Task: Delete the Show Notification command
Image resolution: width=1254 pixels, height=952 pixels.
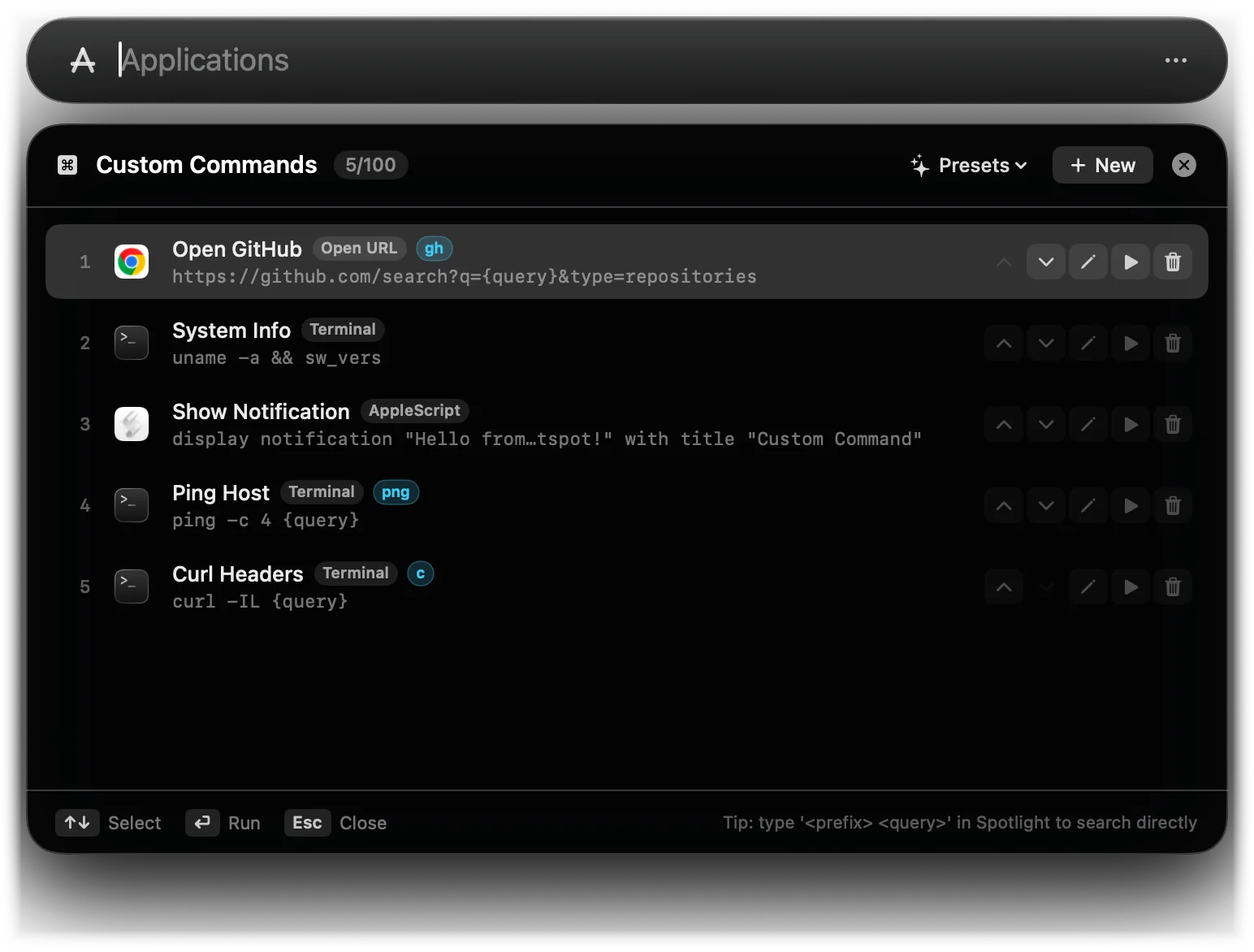Action: pos(1173,424)
